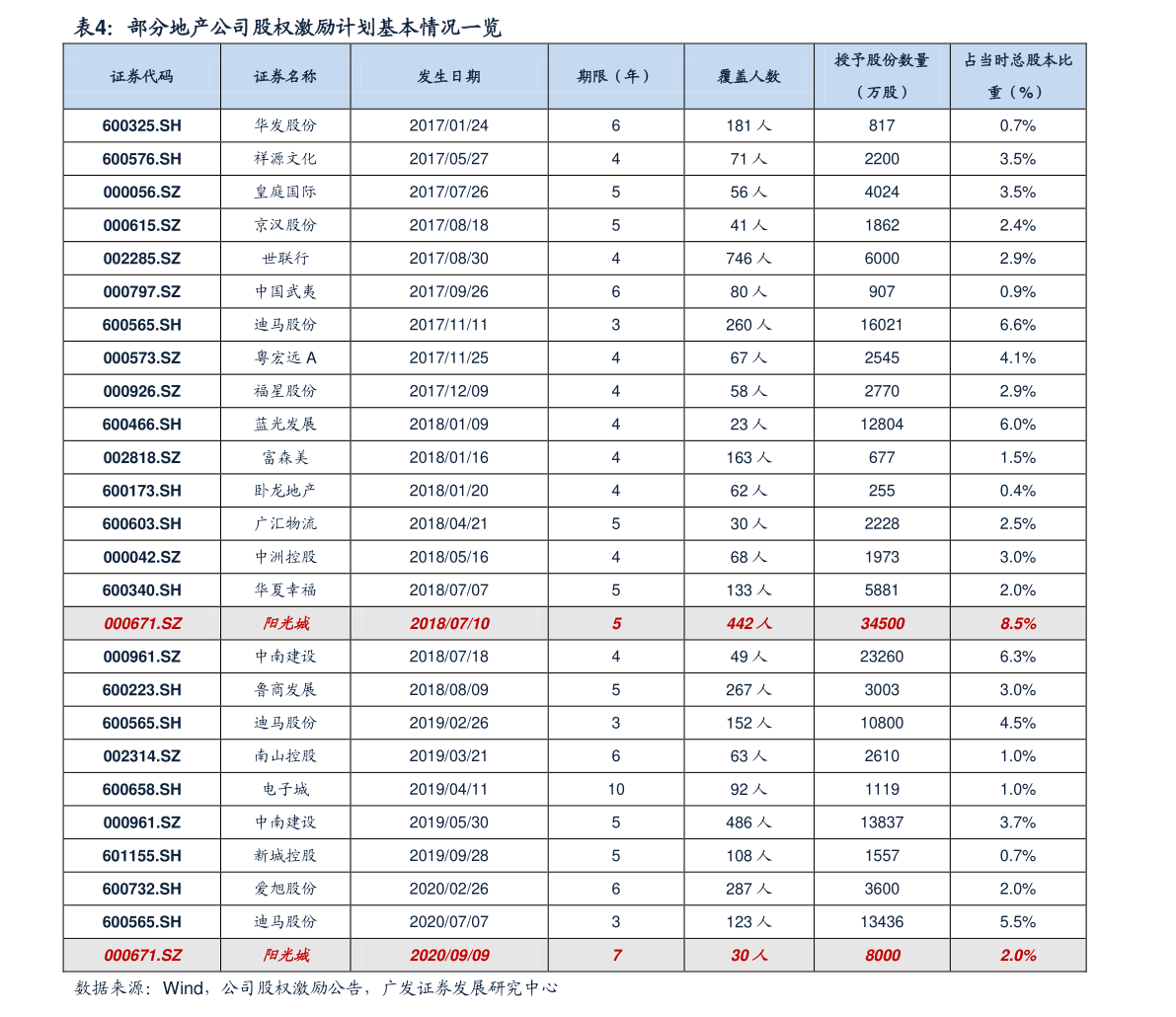Select company name 新城控股
Screen dimensions: 1176x1017
coord(285,856)
